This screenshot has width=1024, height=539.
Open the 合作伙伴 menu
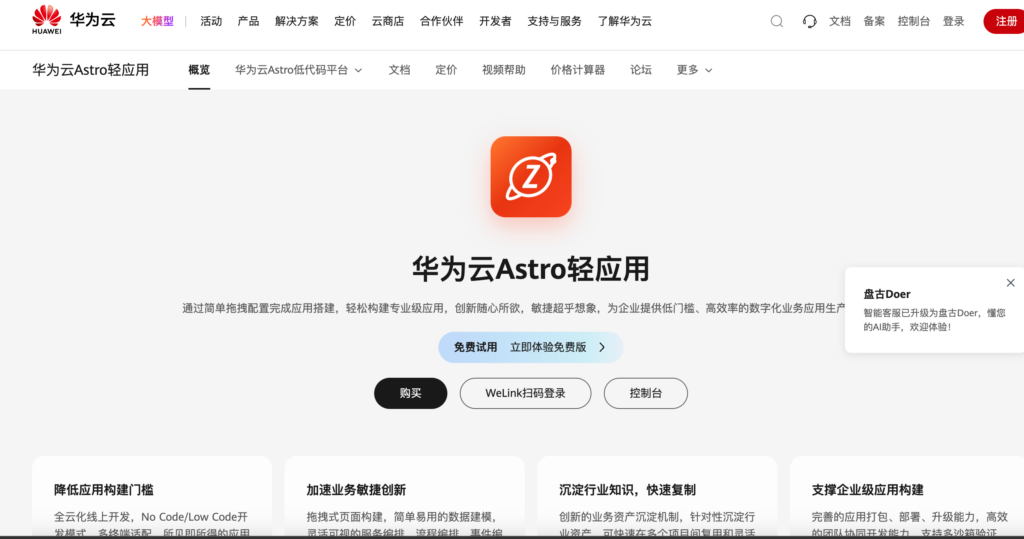(x=441, y=21)
